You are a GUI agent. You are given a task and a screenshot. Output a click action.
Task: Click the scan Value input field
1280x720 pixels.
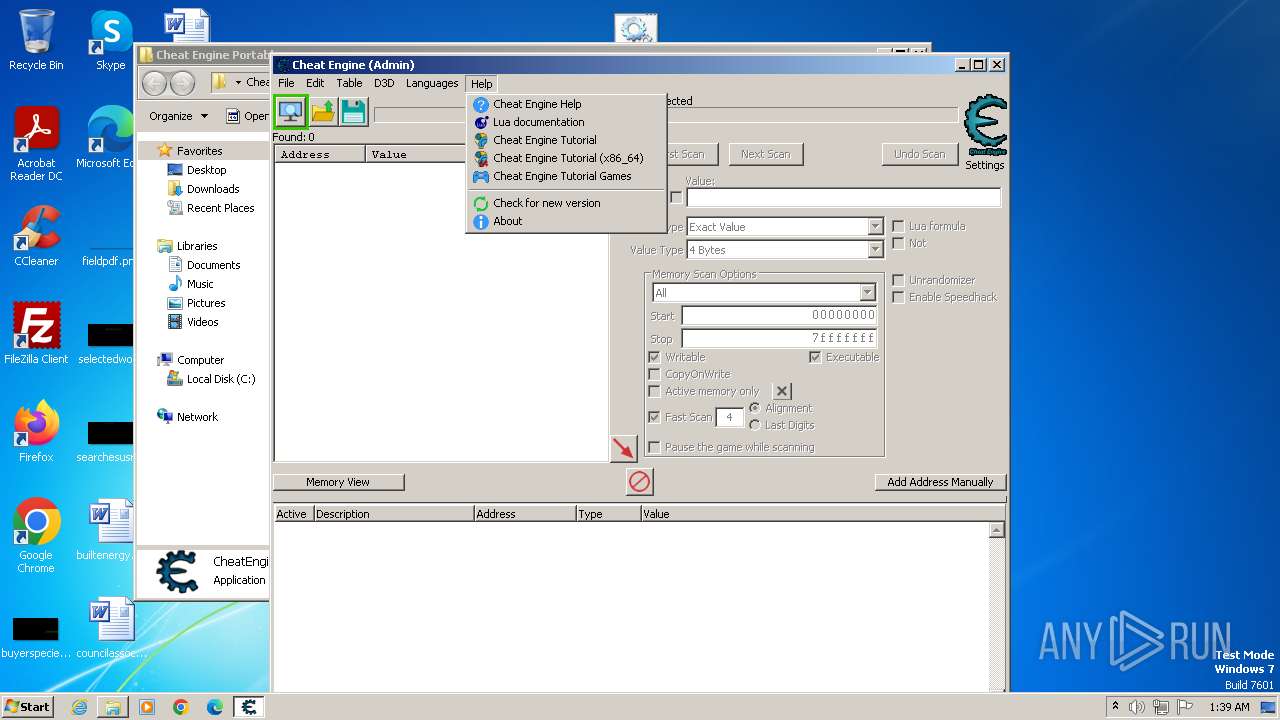(x=843, y=198)
